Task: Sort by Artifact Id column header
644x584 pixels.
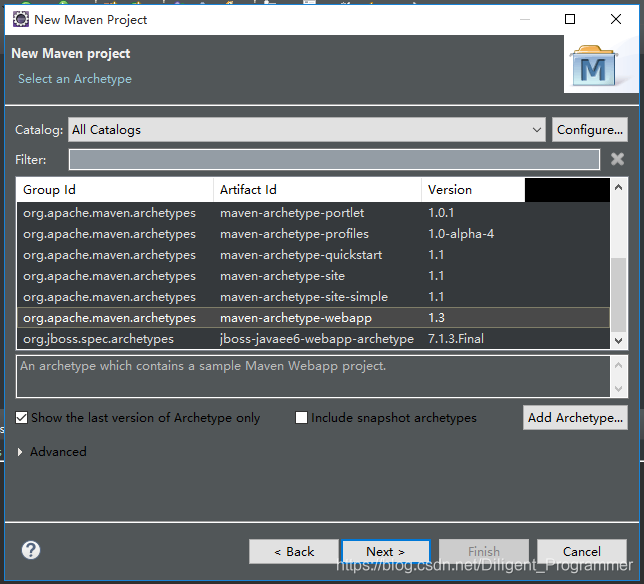Action: click(317, 190)
